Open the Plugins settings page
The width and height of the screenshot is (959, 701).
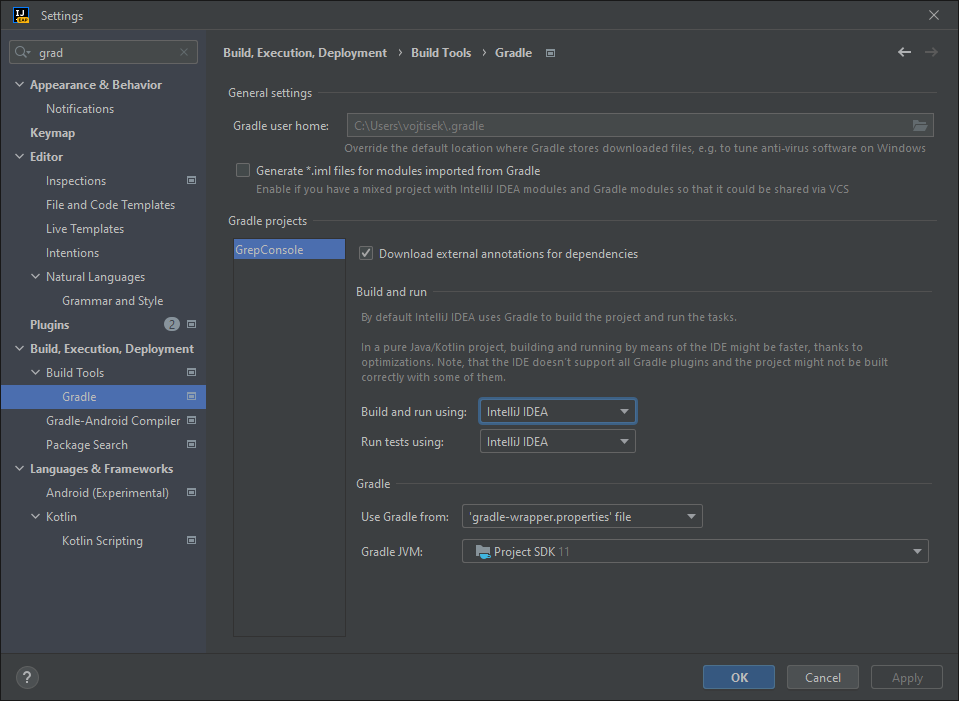50,324
